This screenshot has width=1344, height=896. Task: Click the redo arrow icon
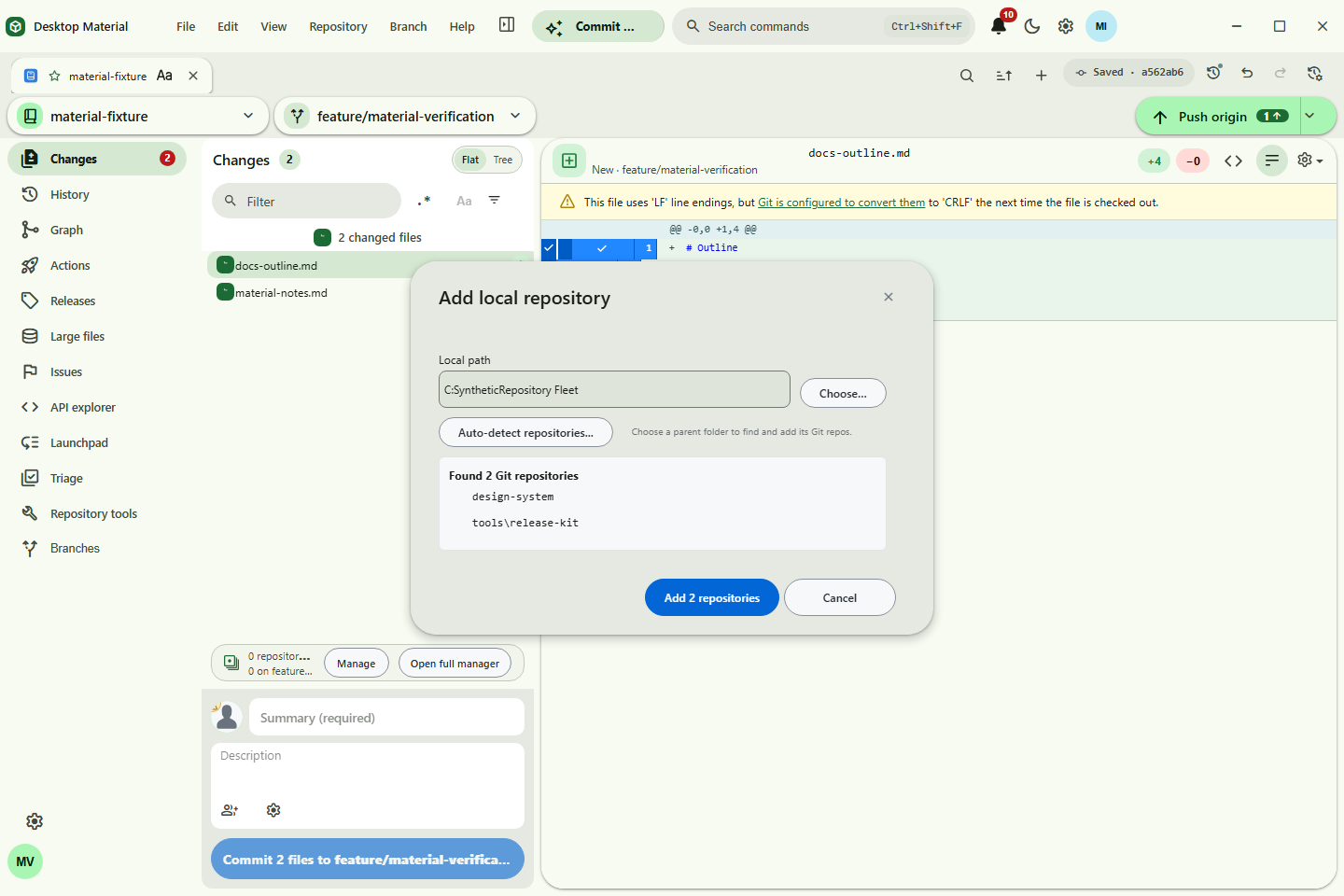click(1281, 72)
